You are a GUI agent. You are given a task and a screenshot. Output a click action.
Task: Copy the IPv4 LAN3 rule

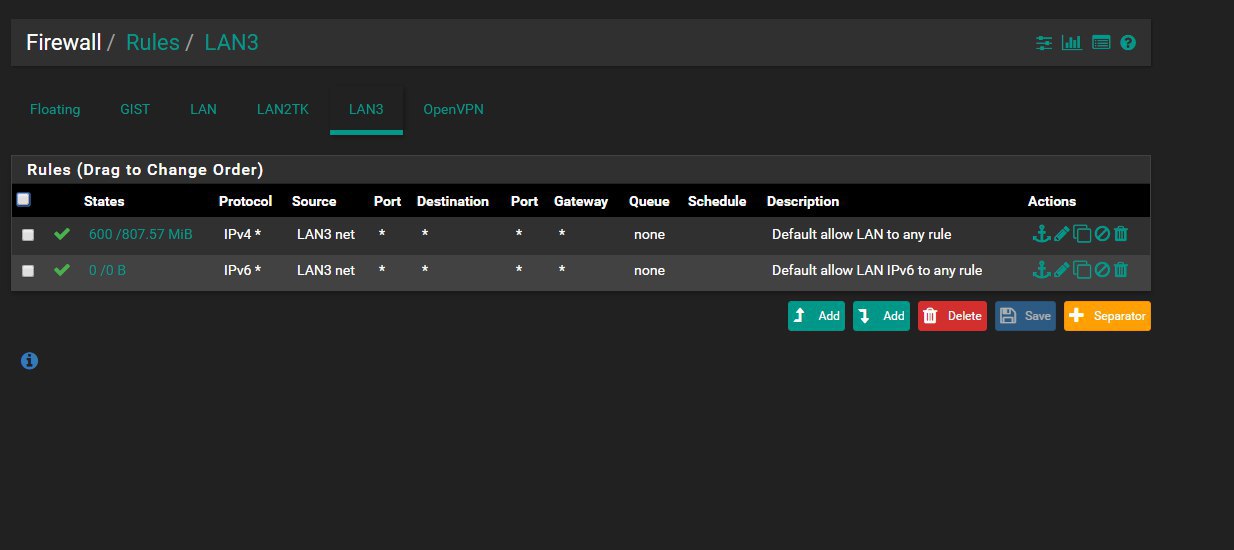click(1082, 235)
